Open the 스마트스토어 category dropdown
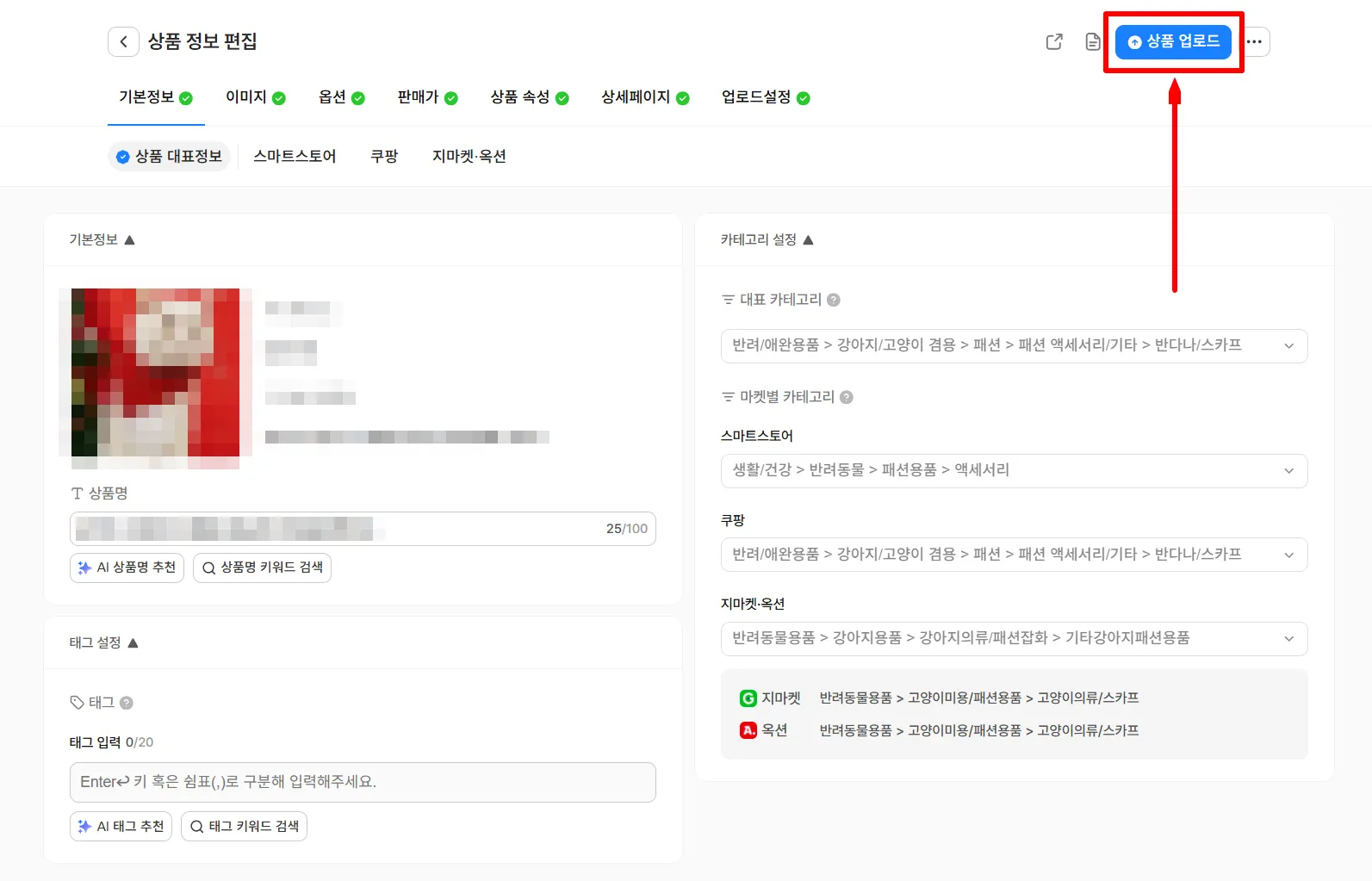Screen dimensions: 1372x881 coord(1014,470)
